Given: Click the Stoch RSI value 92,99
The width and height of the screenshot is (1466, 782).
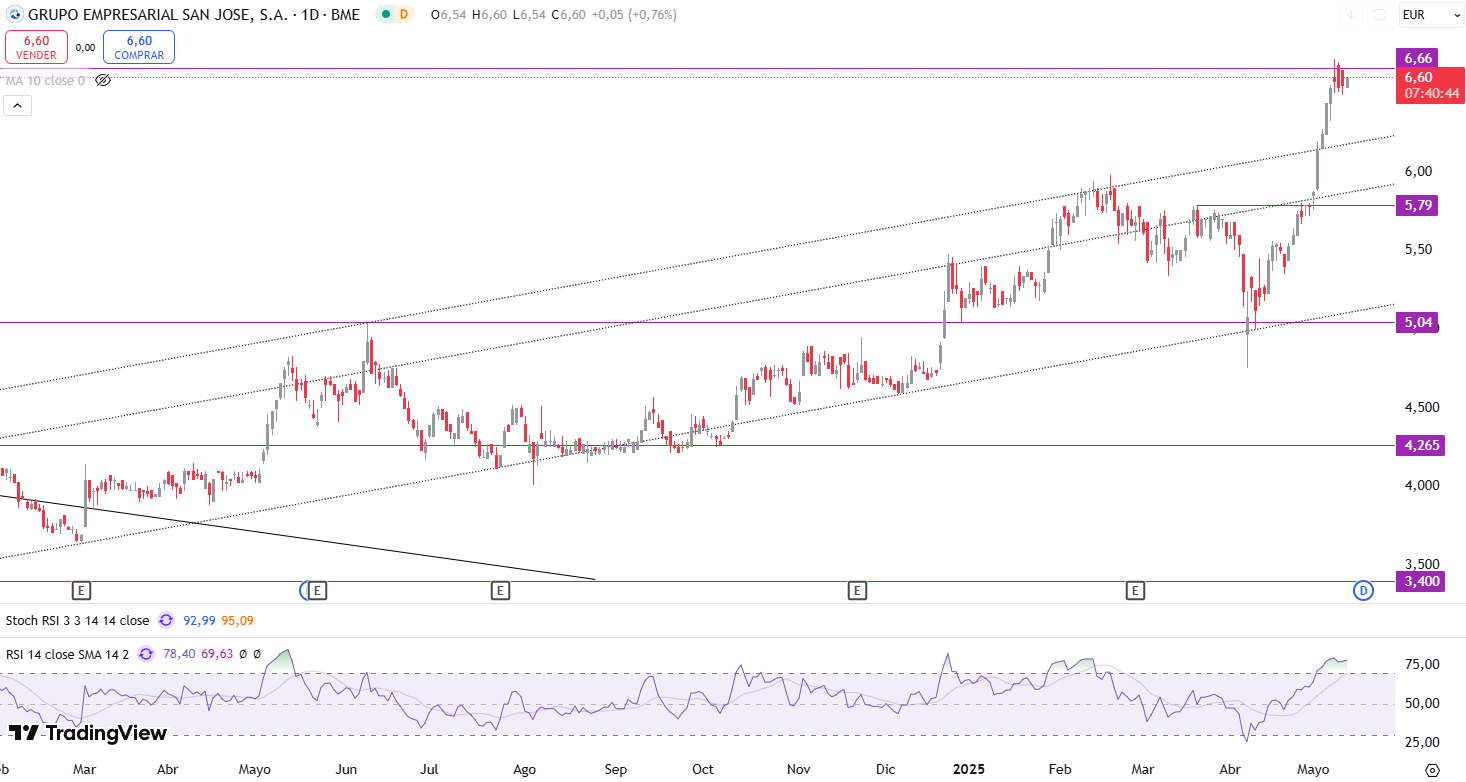Looking at the screenshot, I should coord(200,621).
